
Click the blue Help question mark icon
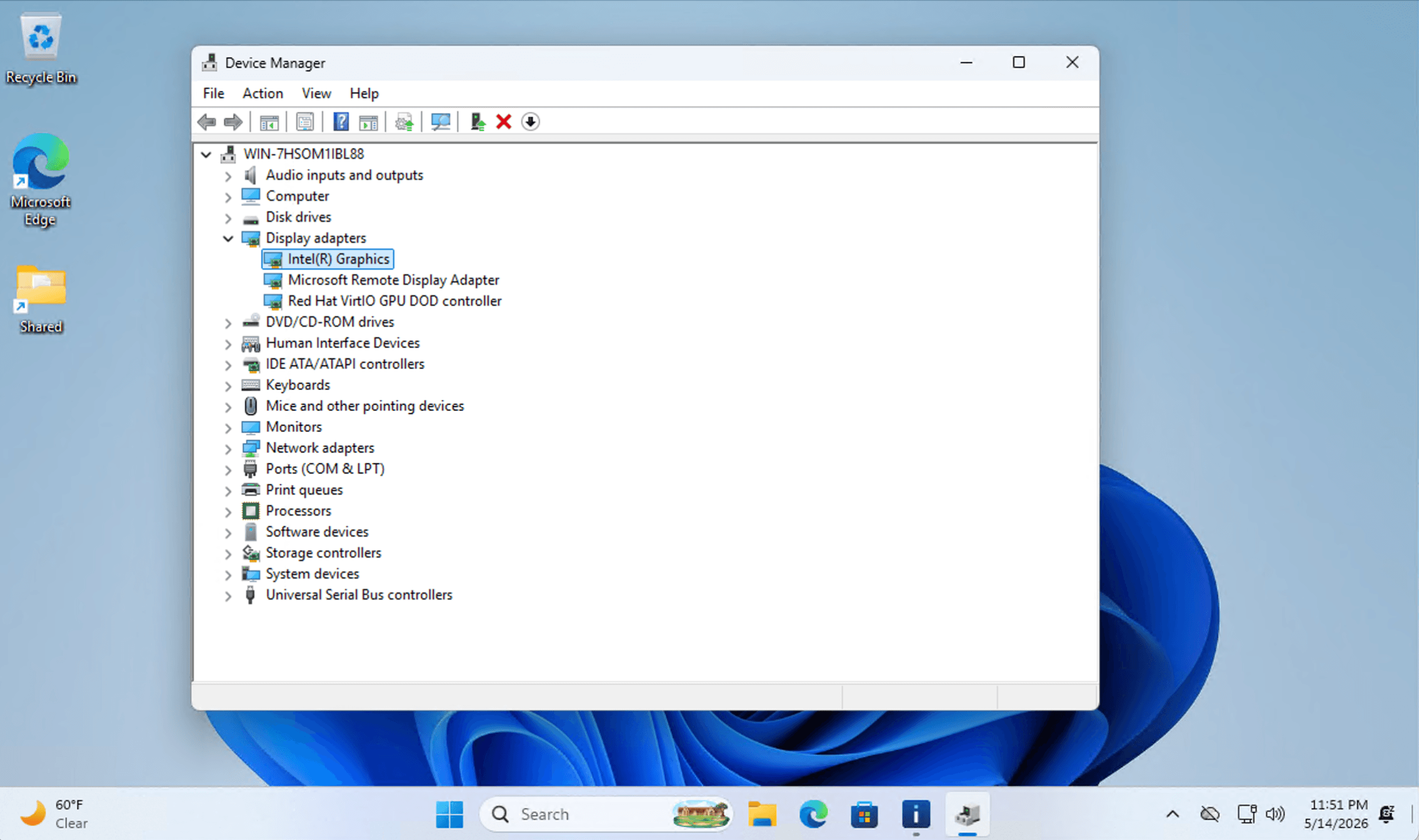pyautogui.click(x=341, y=122)
